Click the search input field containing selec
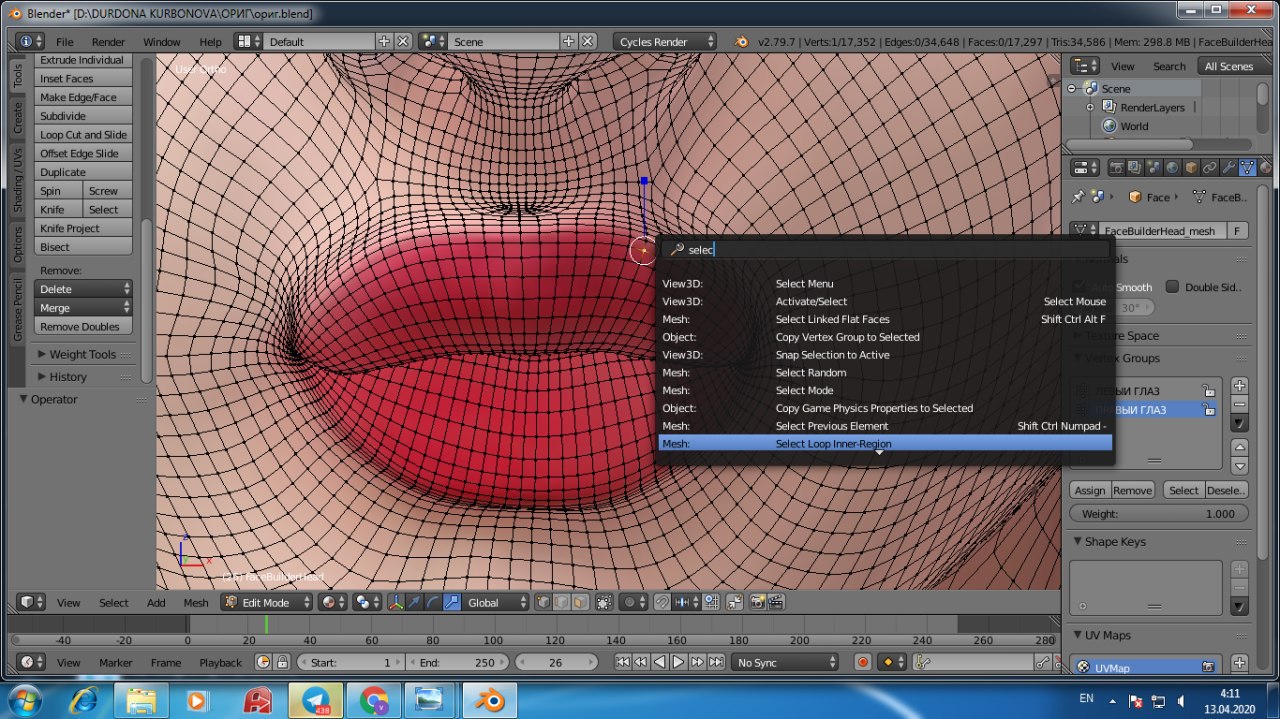The width and height of the screenshot is (1280, 719). coord(885,250)
